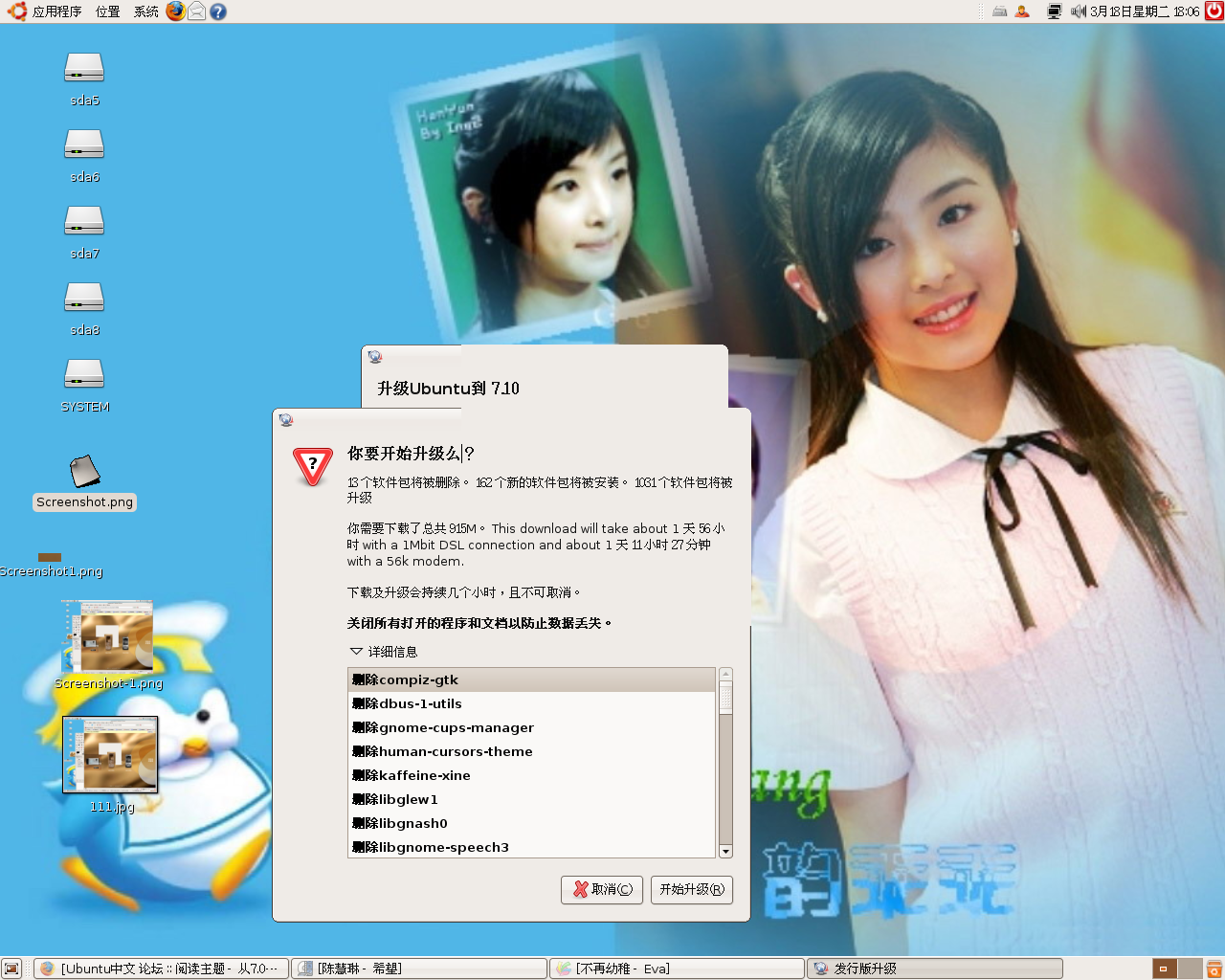
Task: Open the trash icon in bottom panel
Action: (1214, 969)
